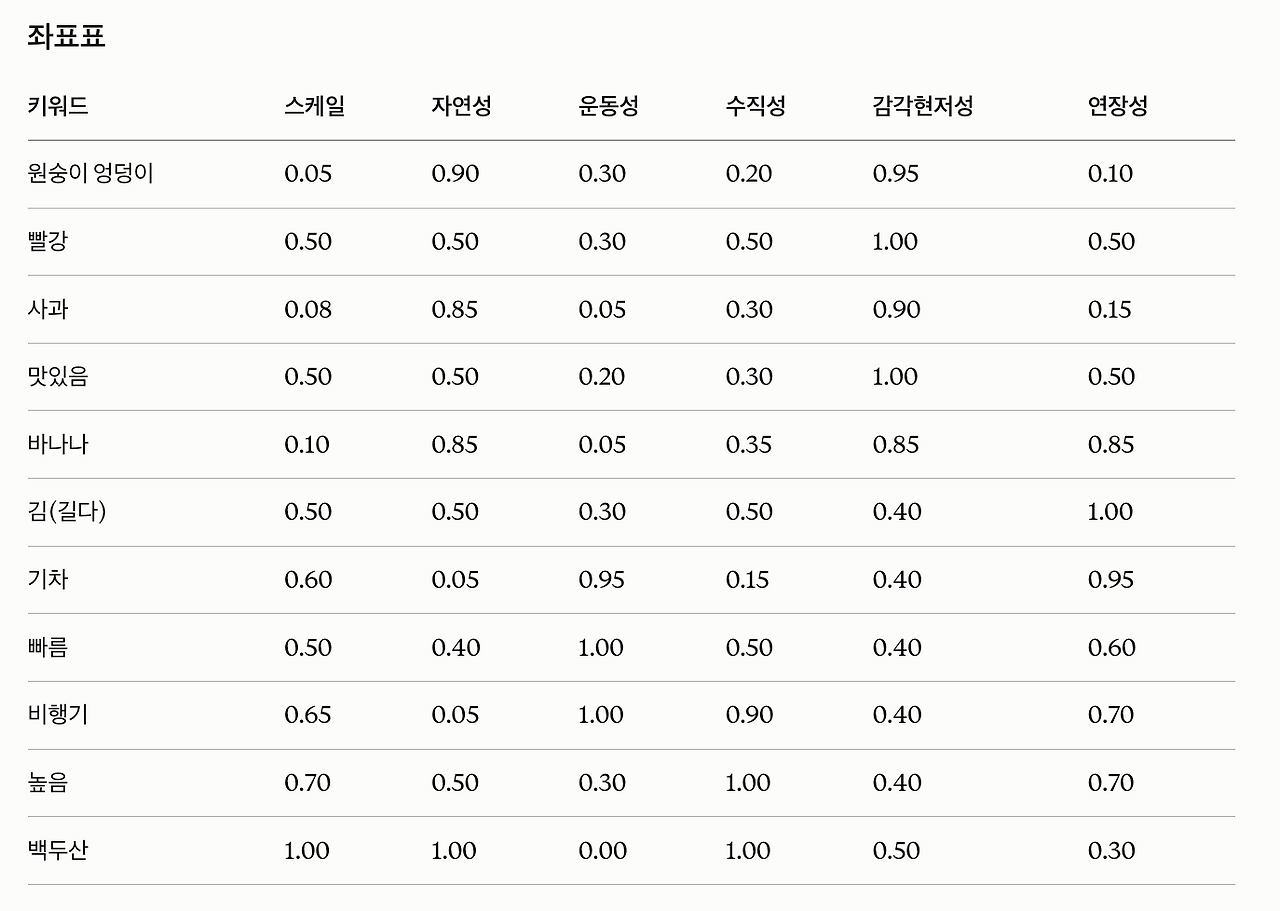Click the 높음 keyword cell
This screenshot has height=911, width=1280.
coord(48,783)
